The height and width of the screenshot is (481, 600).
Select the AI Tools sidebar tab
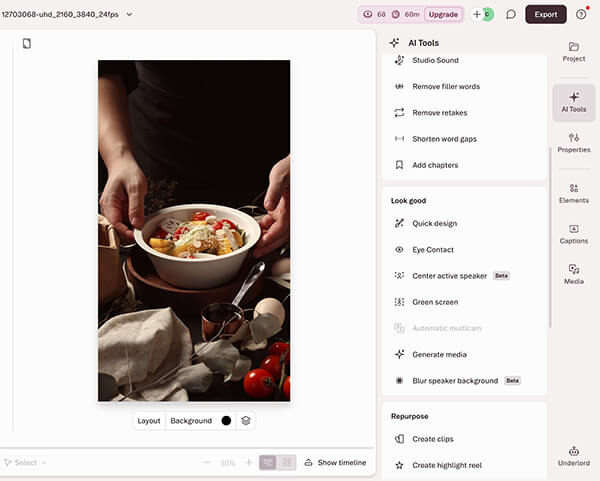574,103
